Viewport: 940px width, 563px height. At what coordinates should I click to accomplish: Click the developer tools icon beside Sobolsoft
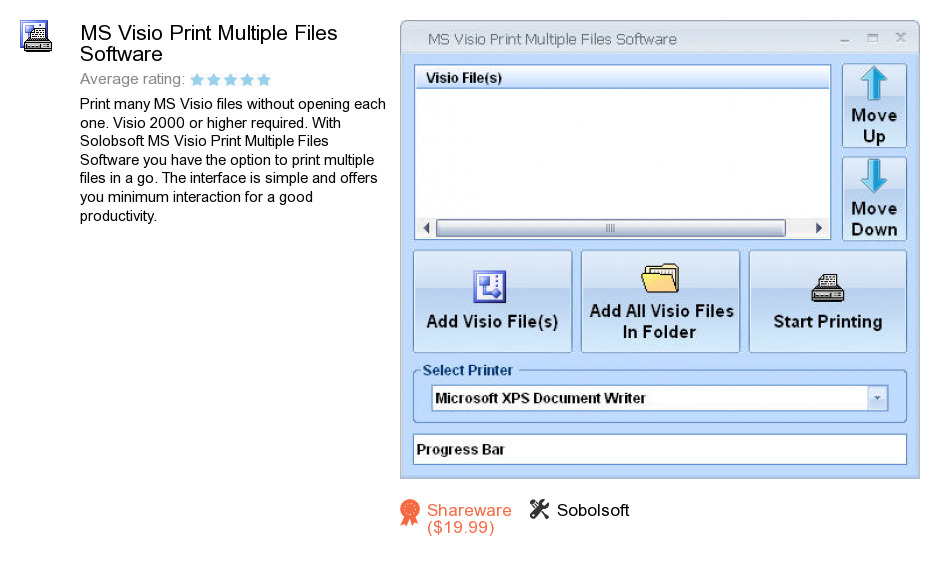(x=539, y=510)
